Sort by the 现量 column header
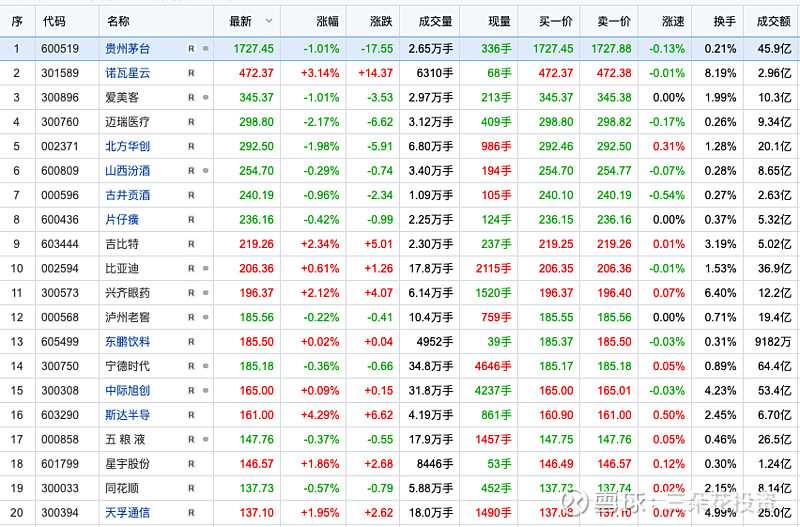Viewport: 800px width, 527px height. tap(499, 21)
